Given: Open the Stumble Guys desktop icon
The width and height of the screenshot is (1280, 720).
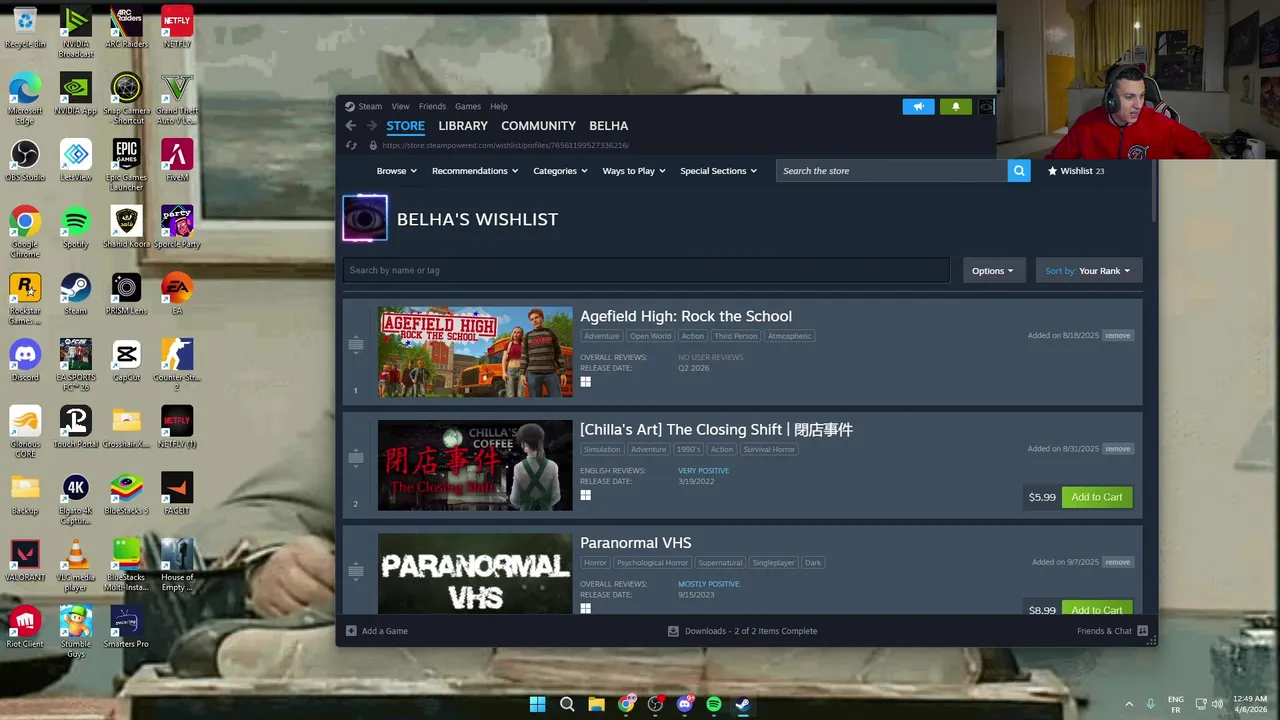Looking at the screenshot, I should coord(75,631).
